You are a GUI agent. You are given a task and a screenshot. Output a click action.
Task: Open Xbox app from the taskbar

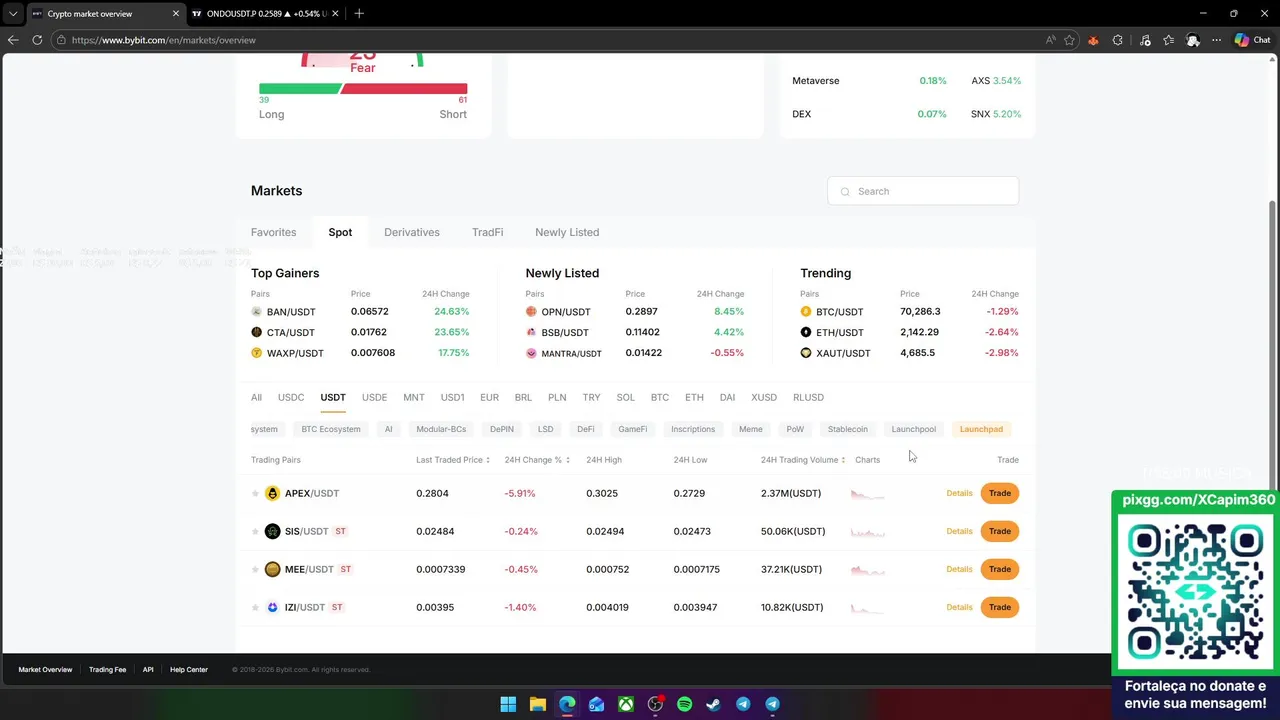[x=625, y=704]
